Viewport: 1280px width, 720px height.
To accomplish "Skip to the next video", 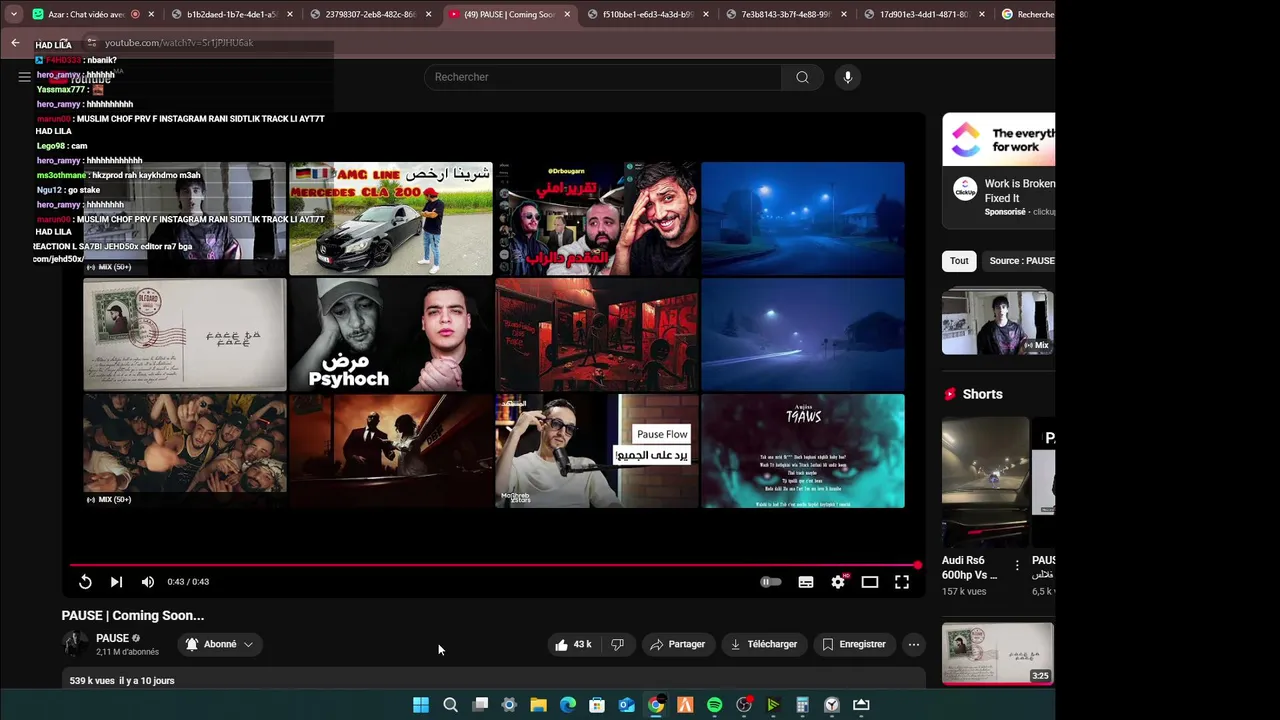I will click(116, 582).
